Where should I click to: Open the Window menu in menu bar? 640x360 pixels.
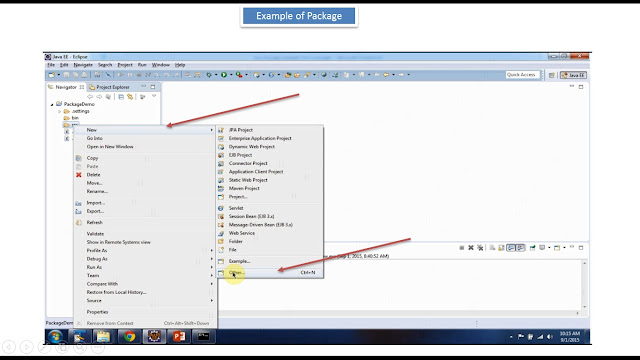(x=161, y=65)
